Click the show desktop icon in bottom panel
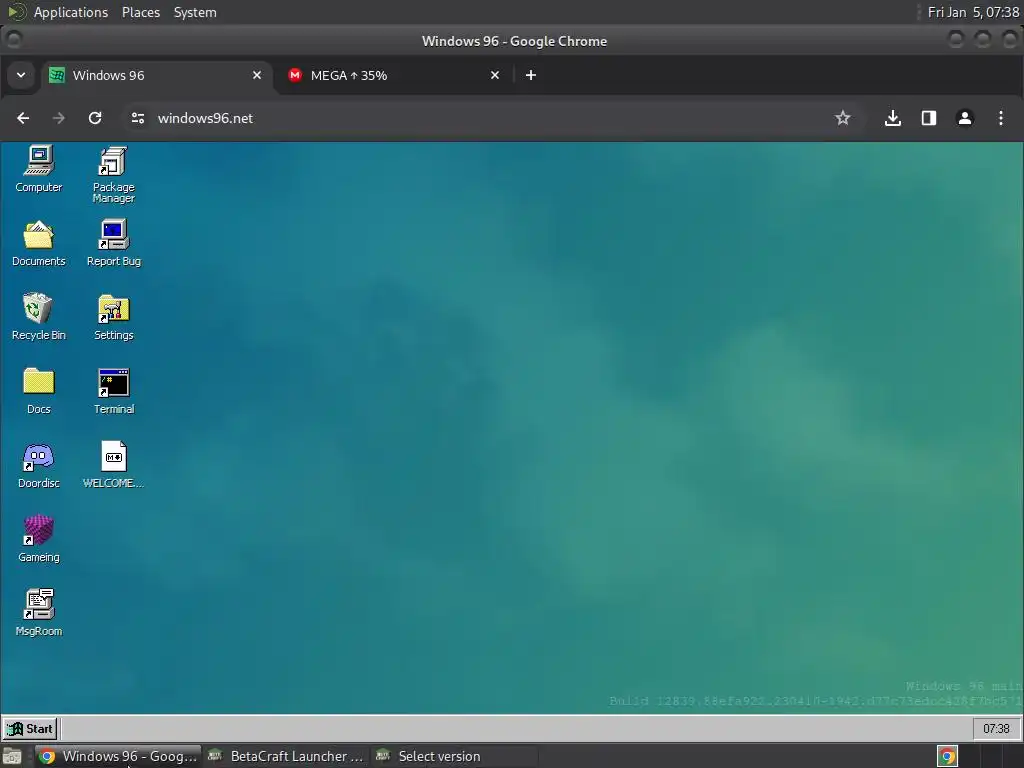 (12, 756)
